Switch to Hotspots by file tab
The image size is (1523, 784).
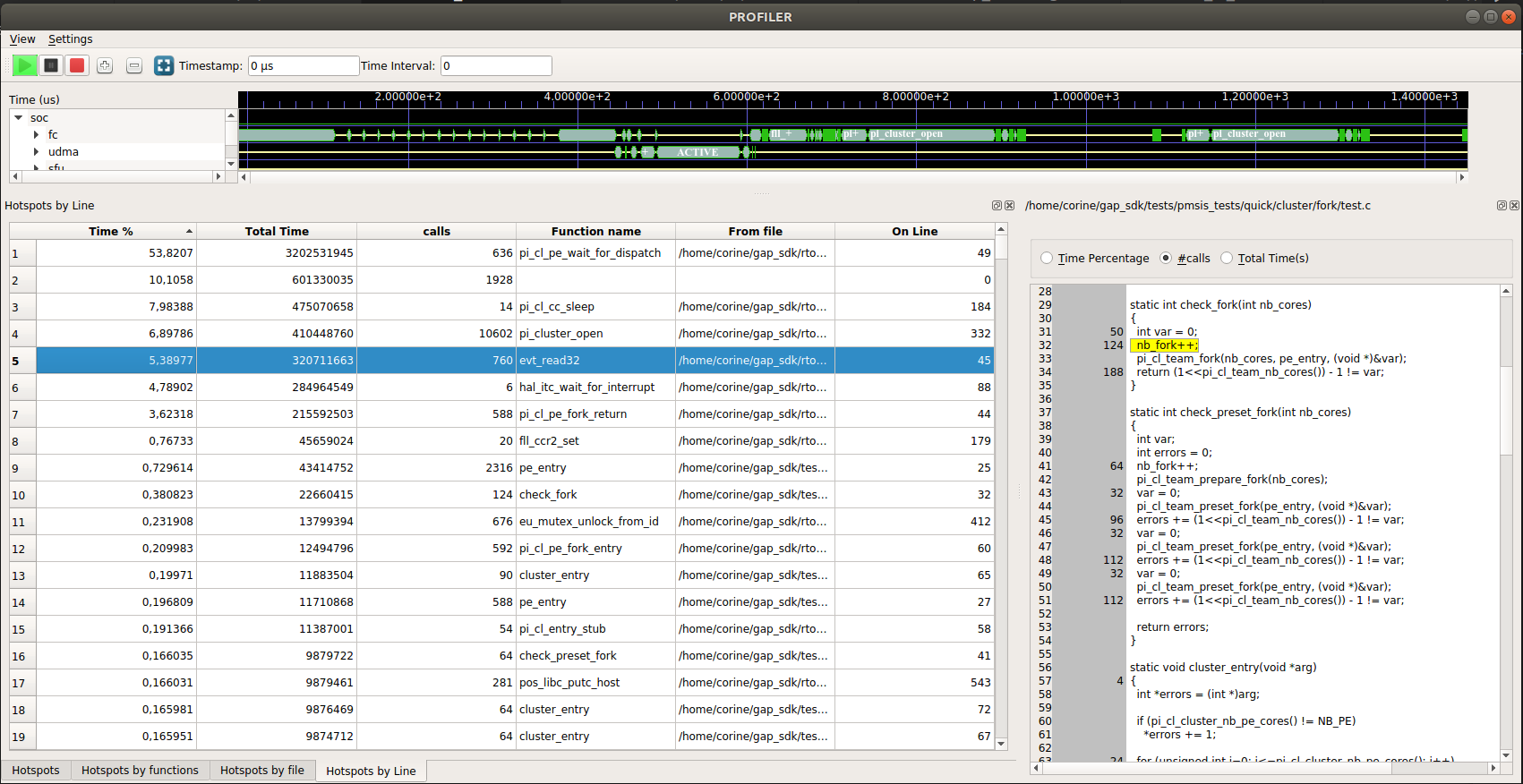[262, 770]
